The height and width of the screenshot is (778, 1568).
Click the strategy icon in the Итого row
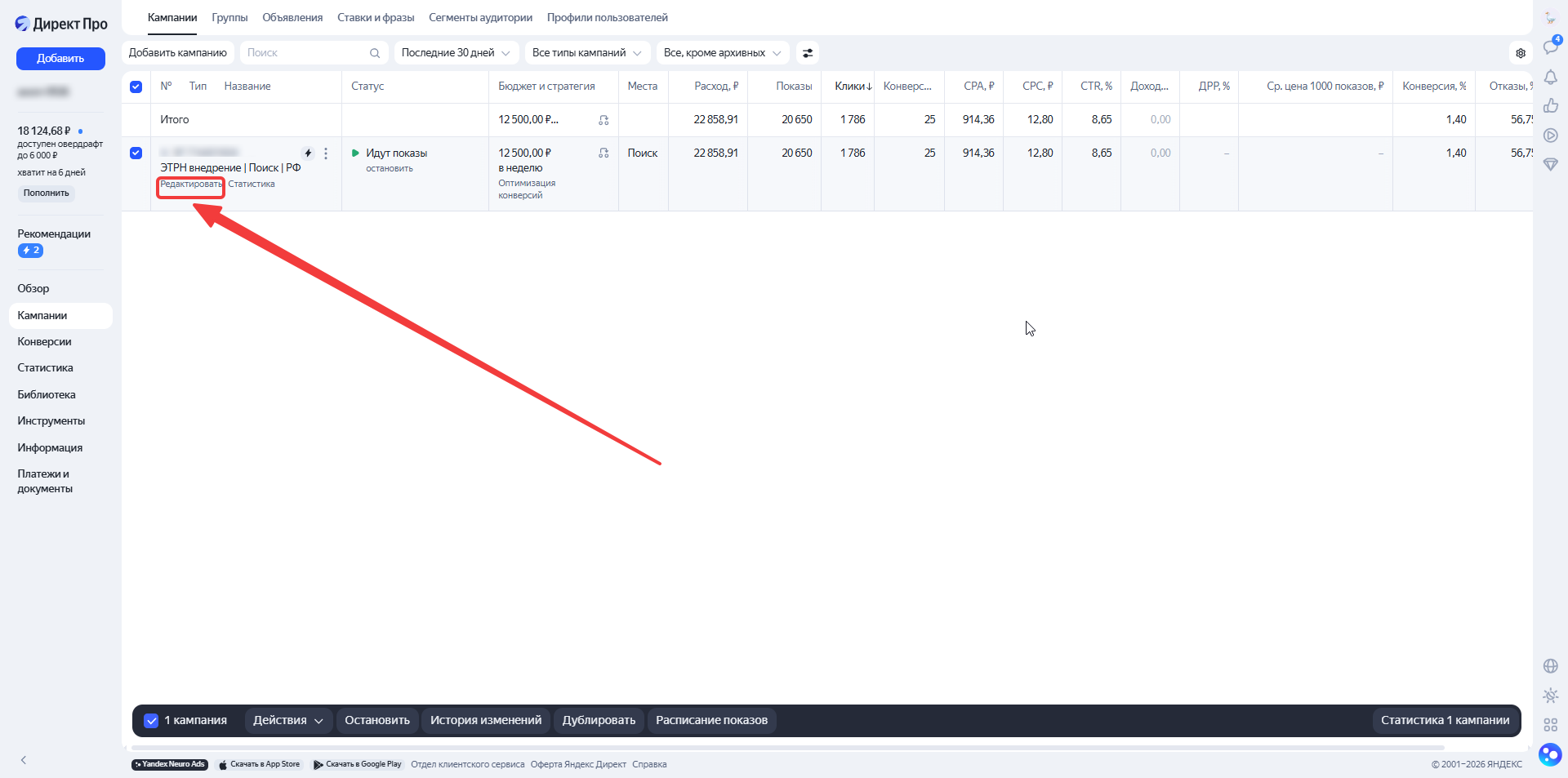point(604,120)
